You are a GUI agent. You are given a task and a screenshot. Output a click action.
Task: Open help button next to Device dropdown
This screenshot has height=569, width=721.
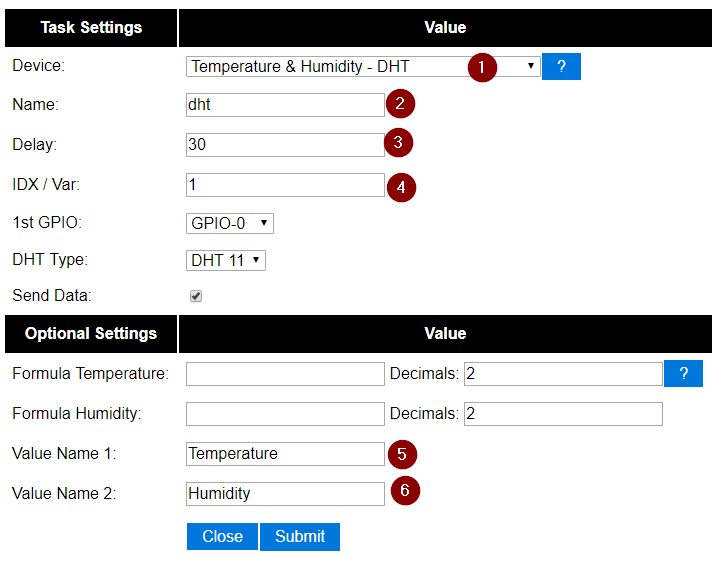click(561, 67)
